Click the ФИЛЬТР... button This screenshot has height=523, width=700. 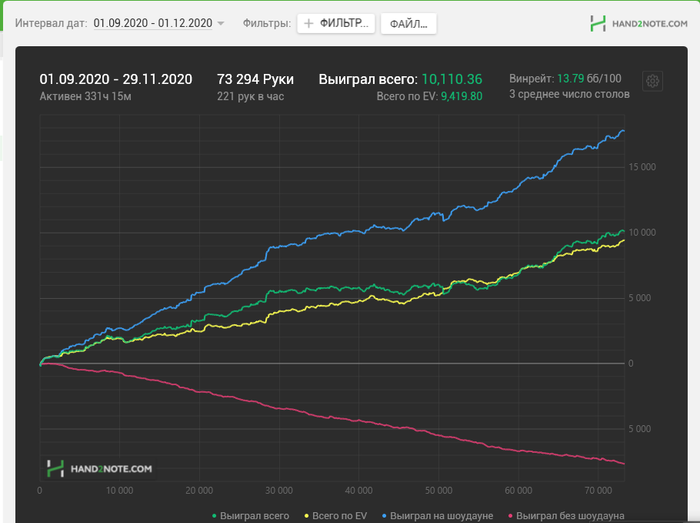point(336,23)
